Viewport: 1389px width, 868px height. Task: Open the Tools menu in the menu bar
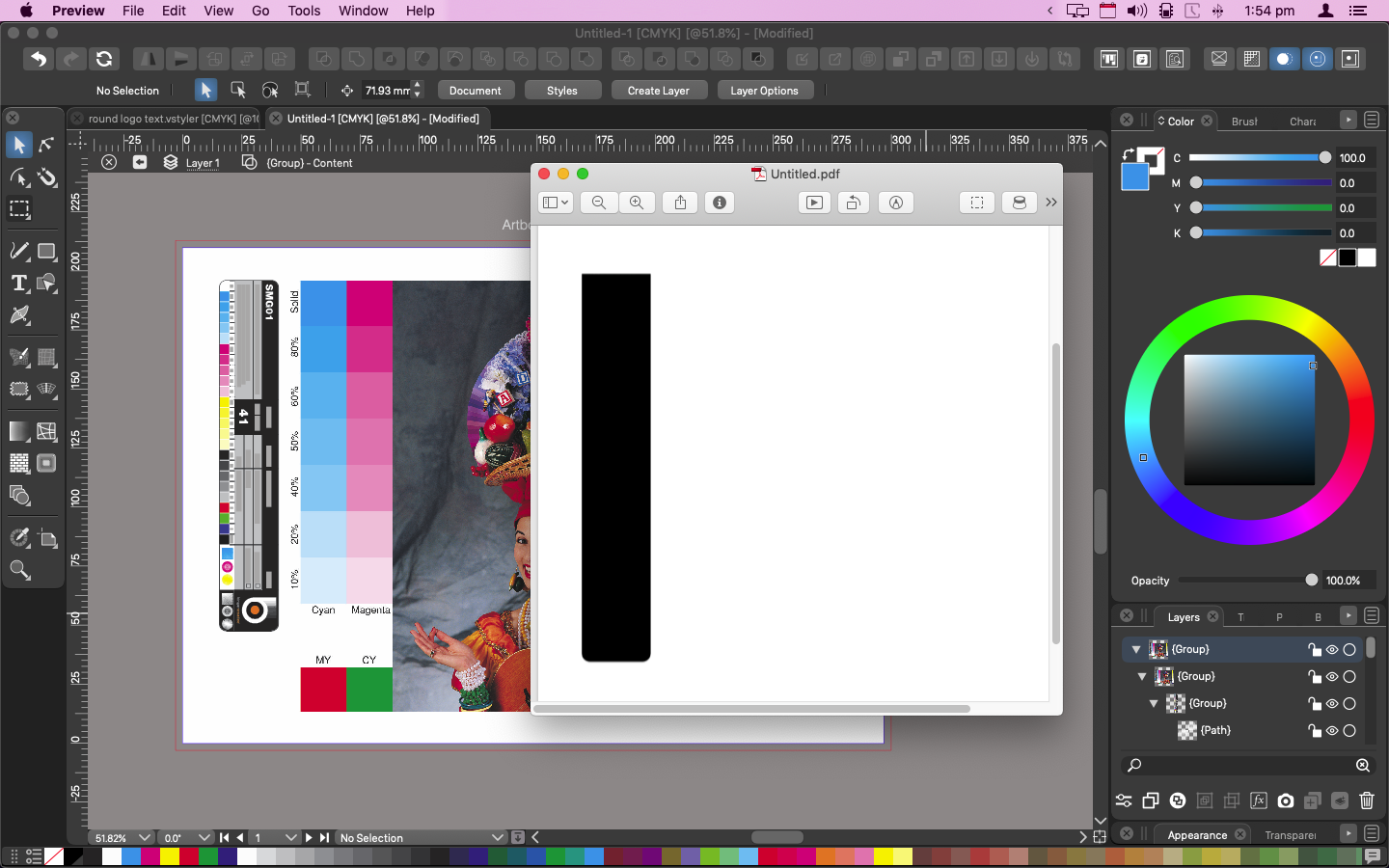click(x=304, y=11)
